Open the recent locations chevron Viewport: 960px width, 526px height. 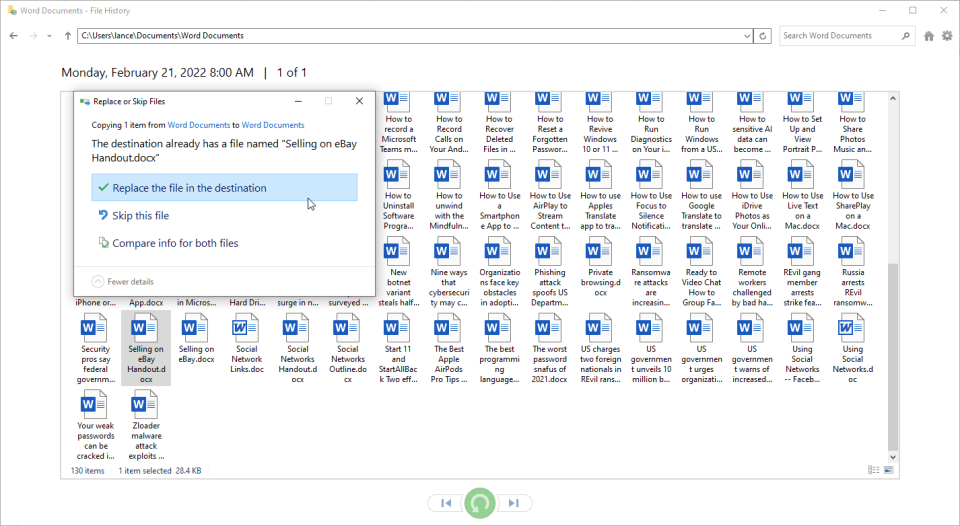50,36
